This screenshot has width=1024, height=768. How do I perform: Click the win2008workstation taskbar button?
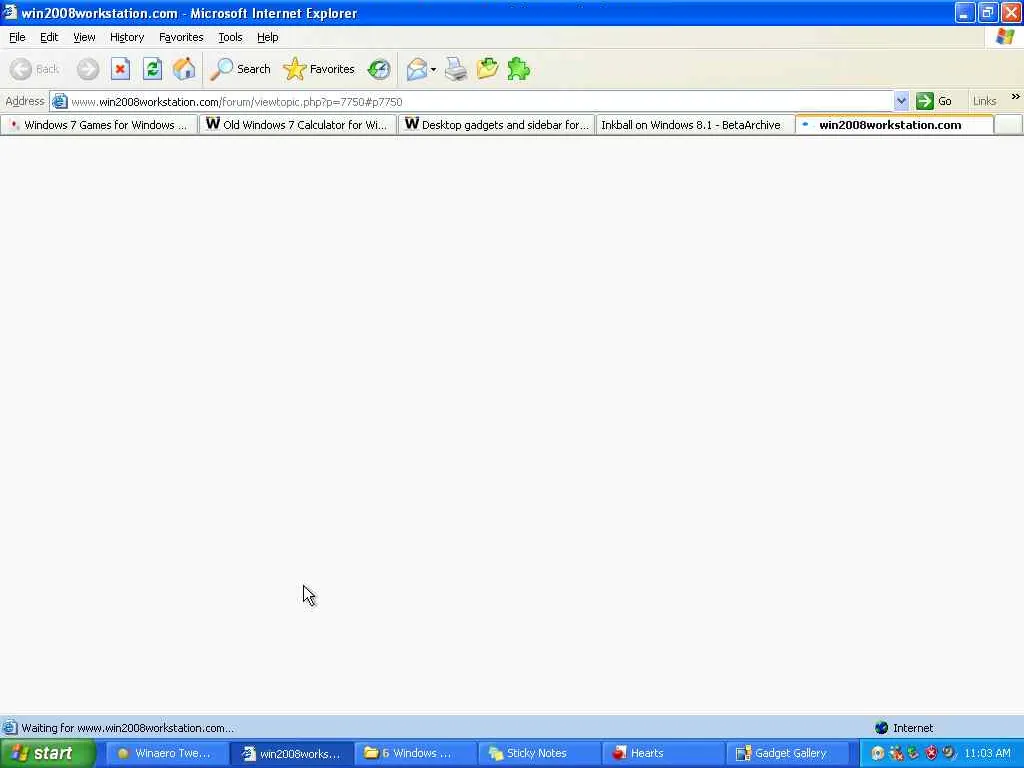[x=293, y=753]
